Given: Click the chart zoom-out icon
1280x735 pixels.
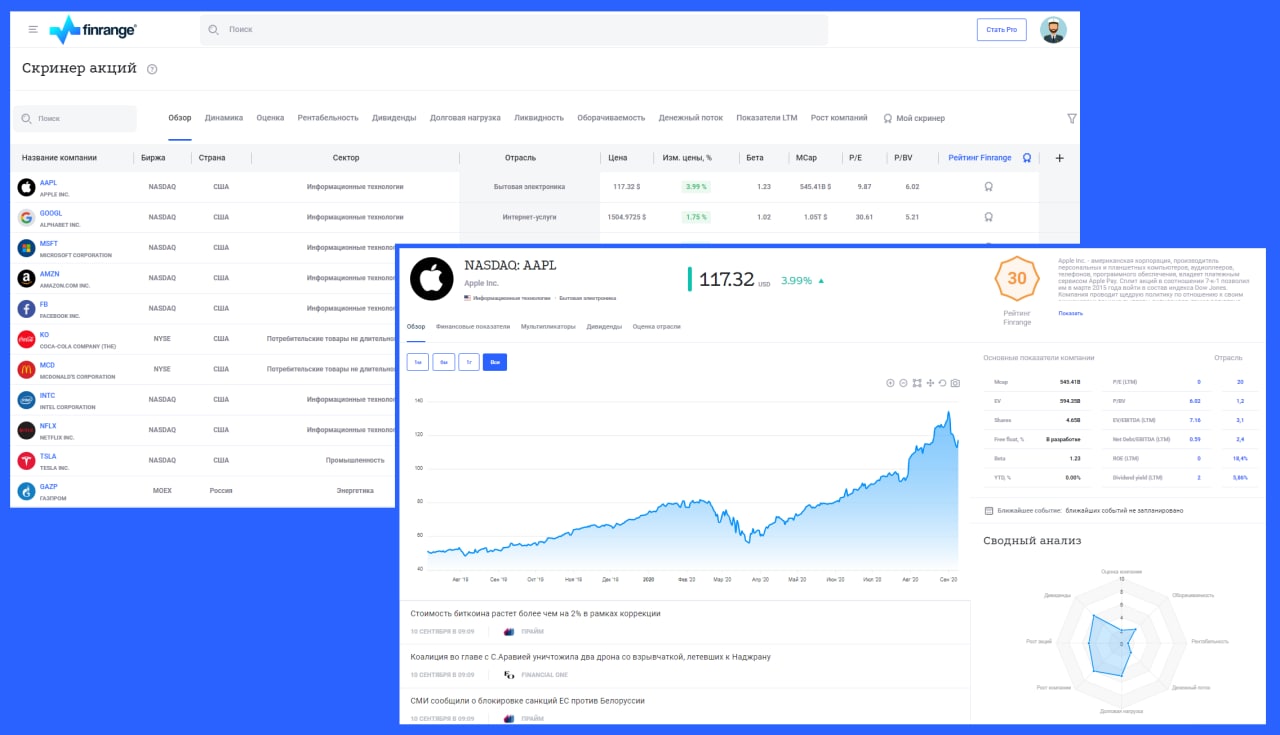Looking at the screenshot, I should [903, 383].
